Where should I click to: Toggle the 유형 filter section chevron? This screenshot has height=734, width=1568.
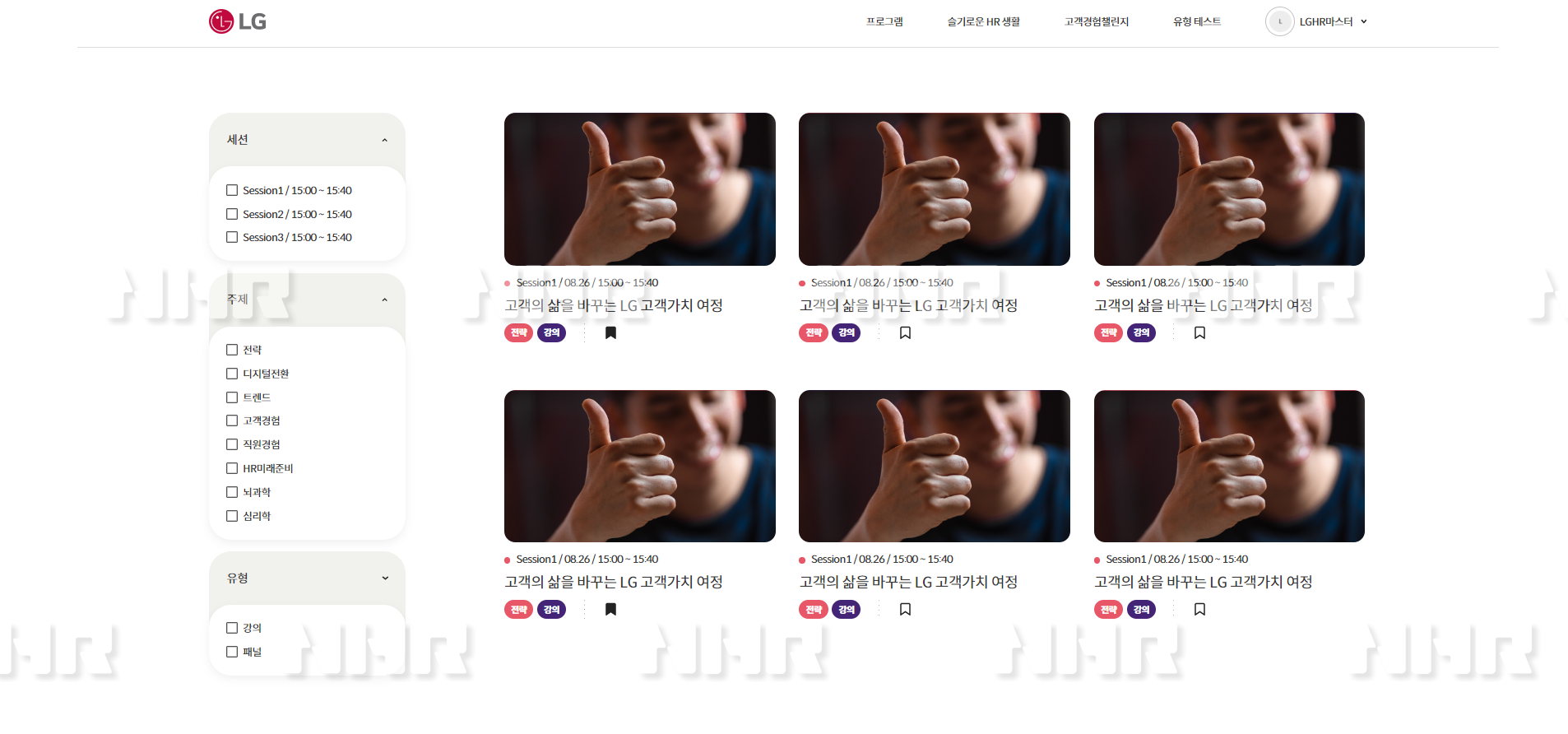[384, 578]
